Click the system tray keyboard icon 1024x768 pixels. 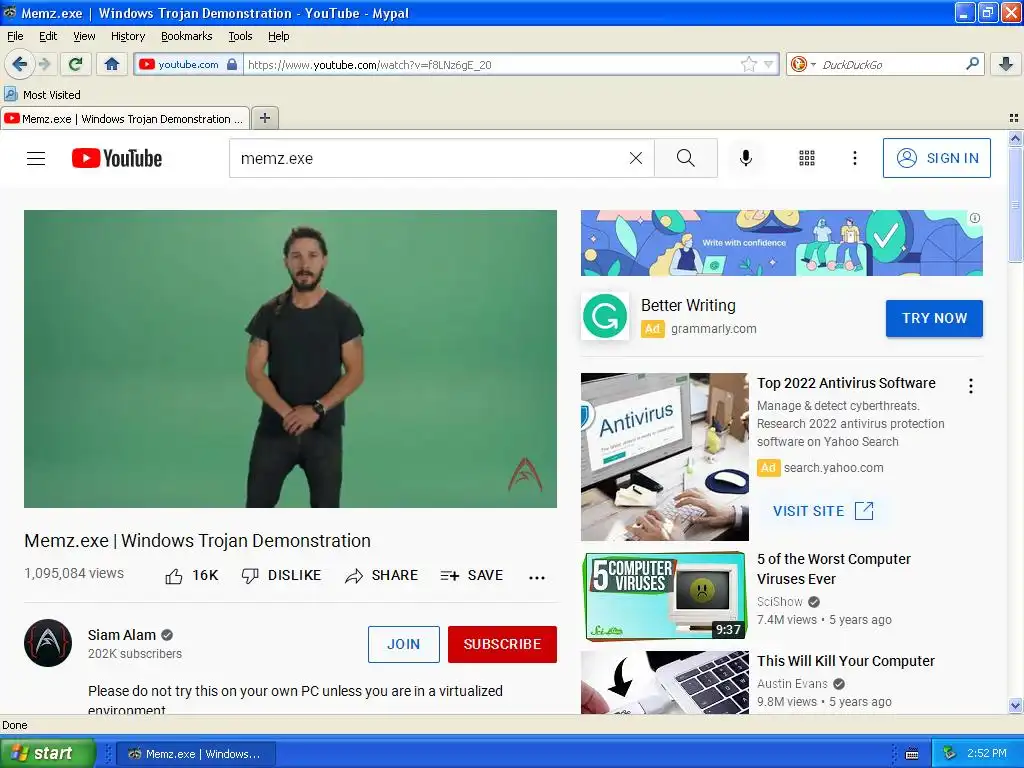click(912, 754)
